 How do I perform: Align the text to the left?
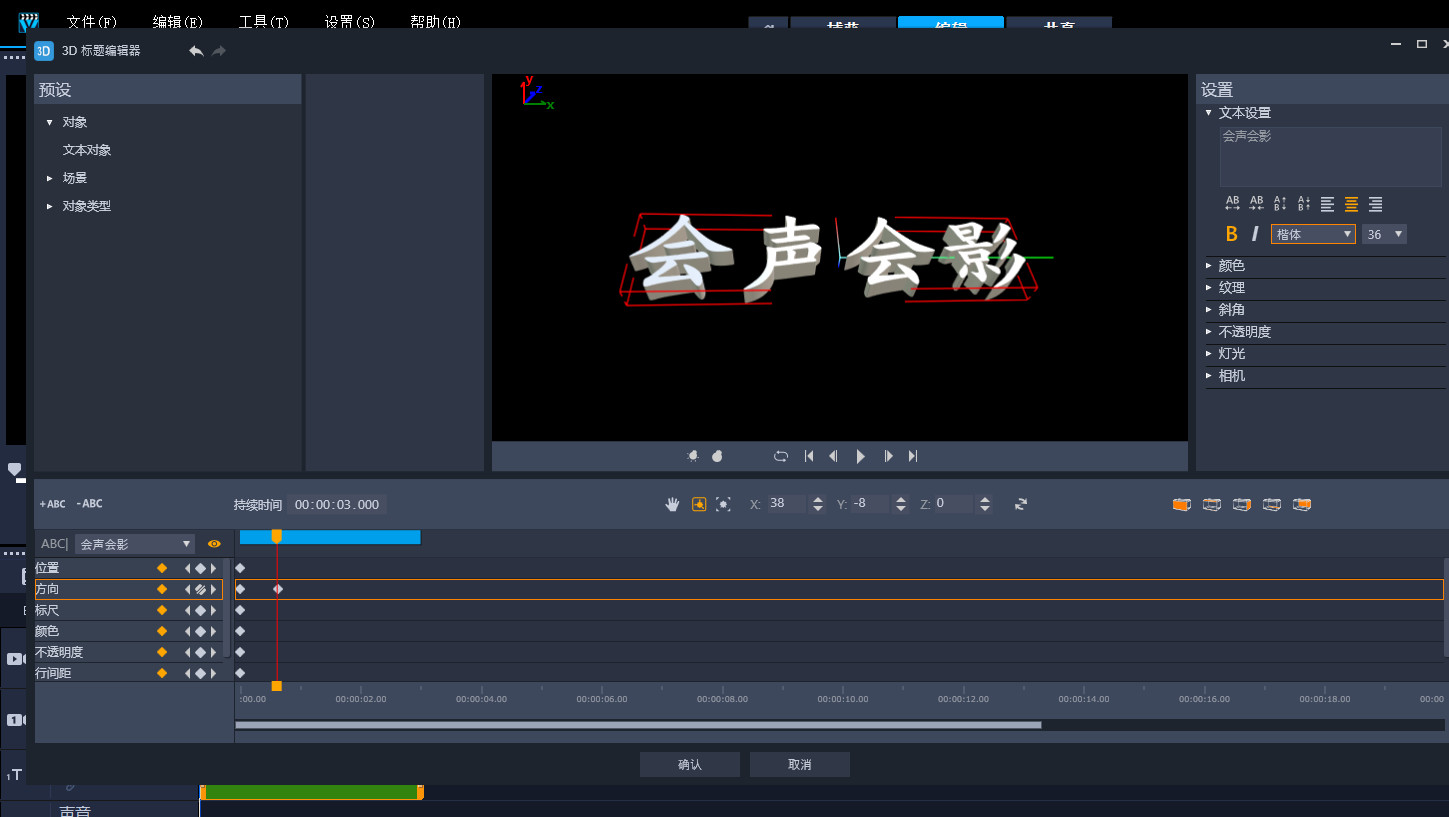tap(1327, 204)
